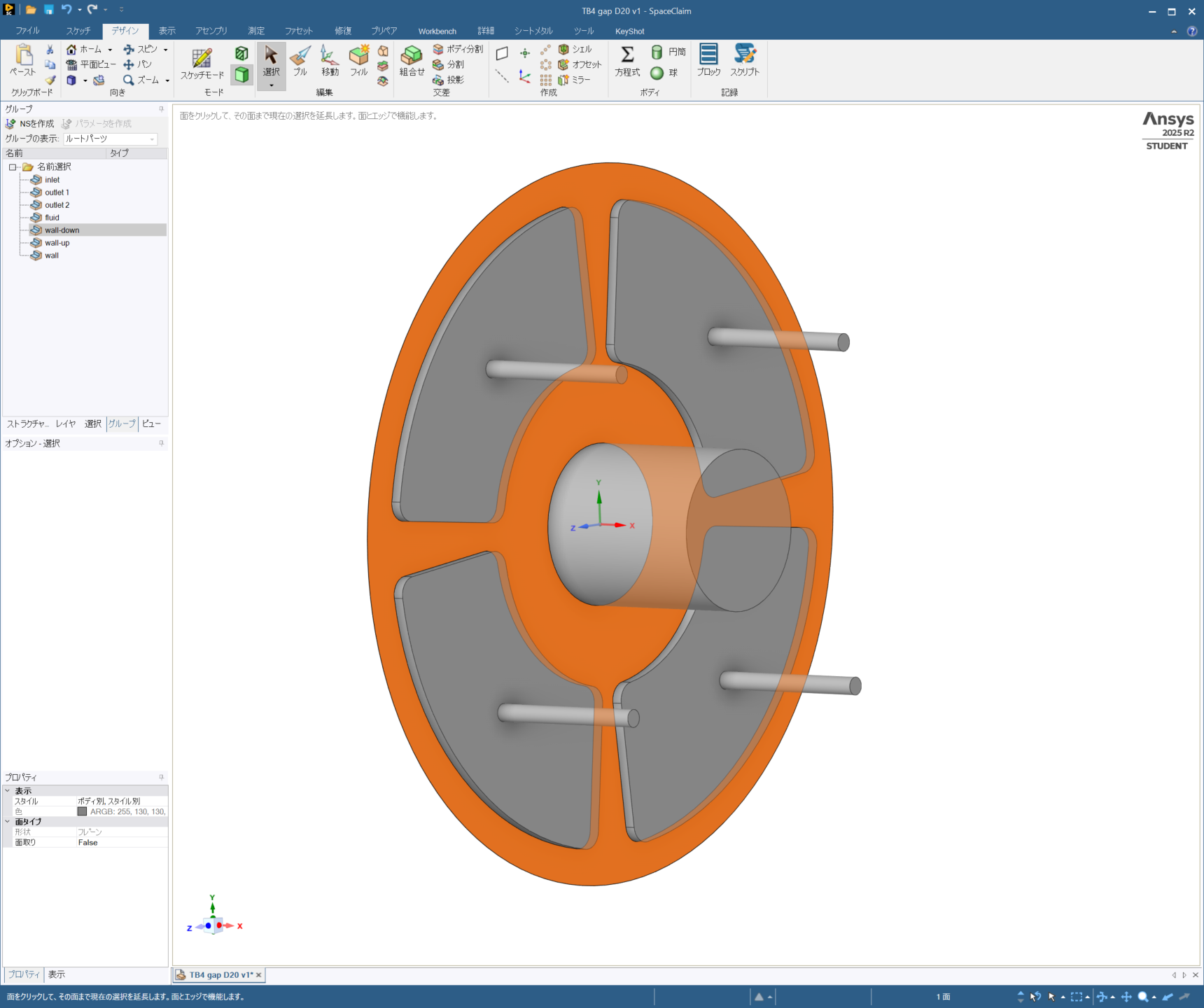
Task: Expand the Home (ホーム) view dropdown arrow
Action: pyautogui.click(x=110, y=50)
